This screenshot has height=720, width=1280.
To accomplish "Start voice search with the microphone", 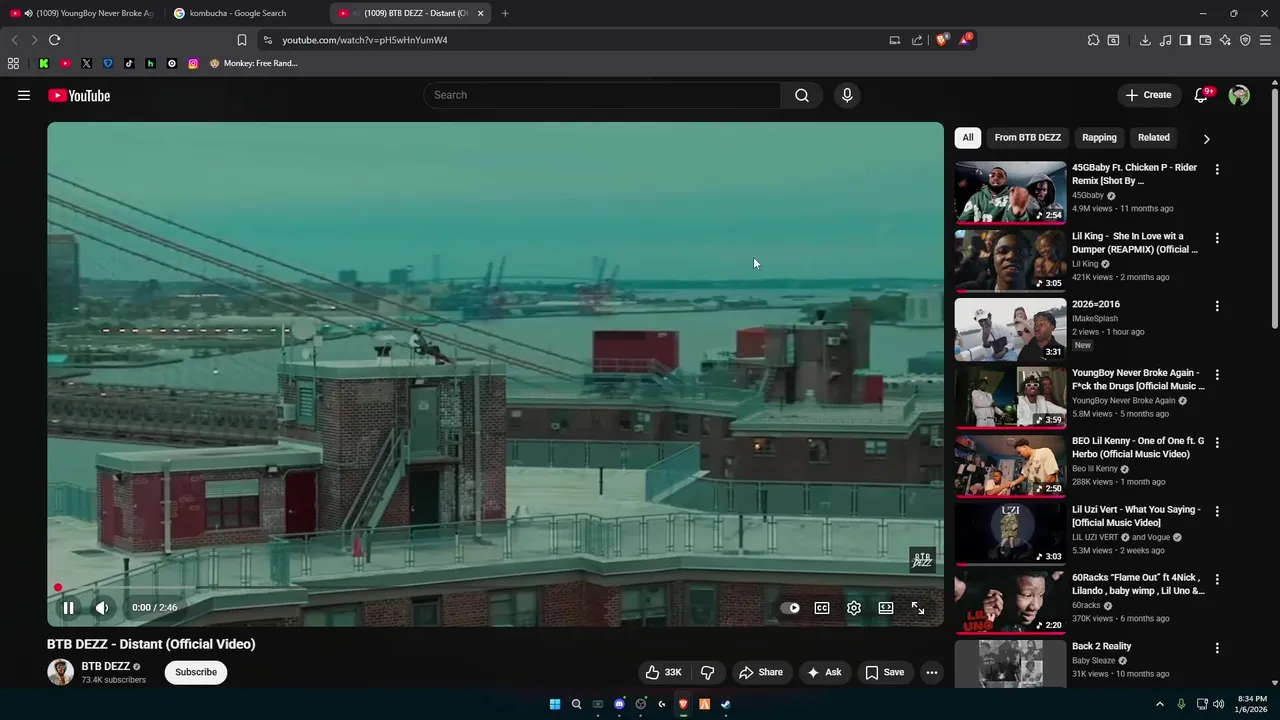I will tap(847, 95).
